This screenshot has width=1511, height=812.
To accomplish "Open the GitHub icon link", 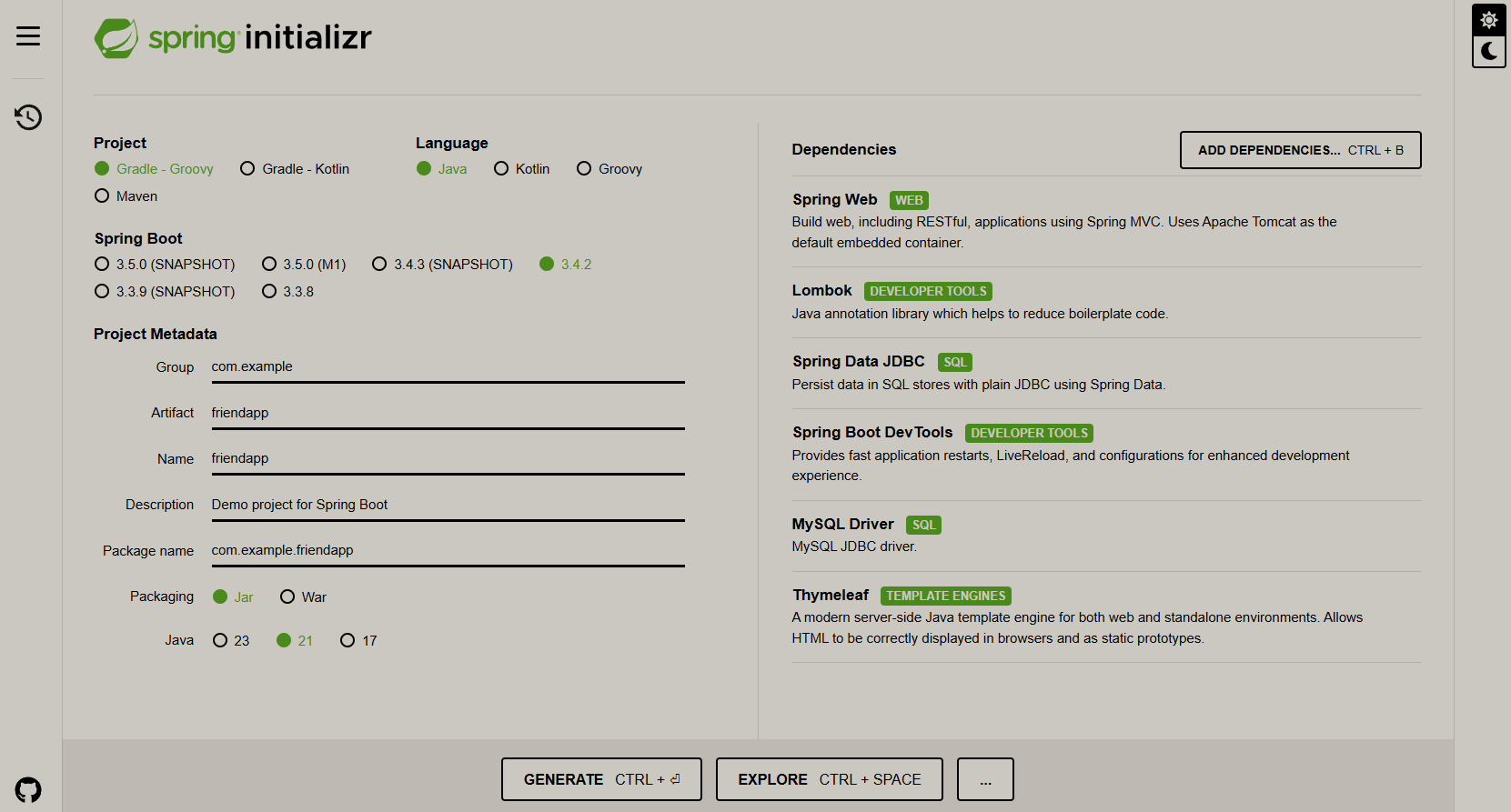I will 28,789.
